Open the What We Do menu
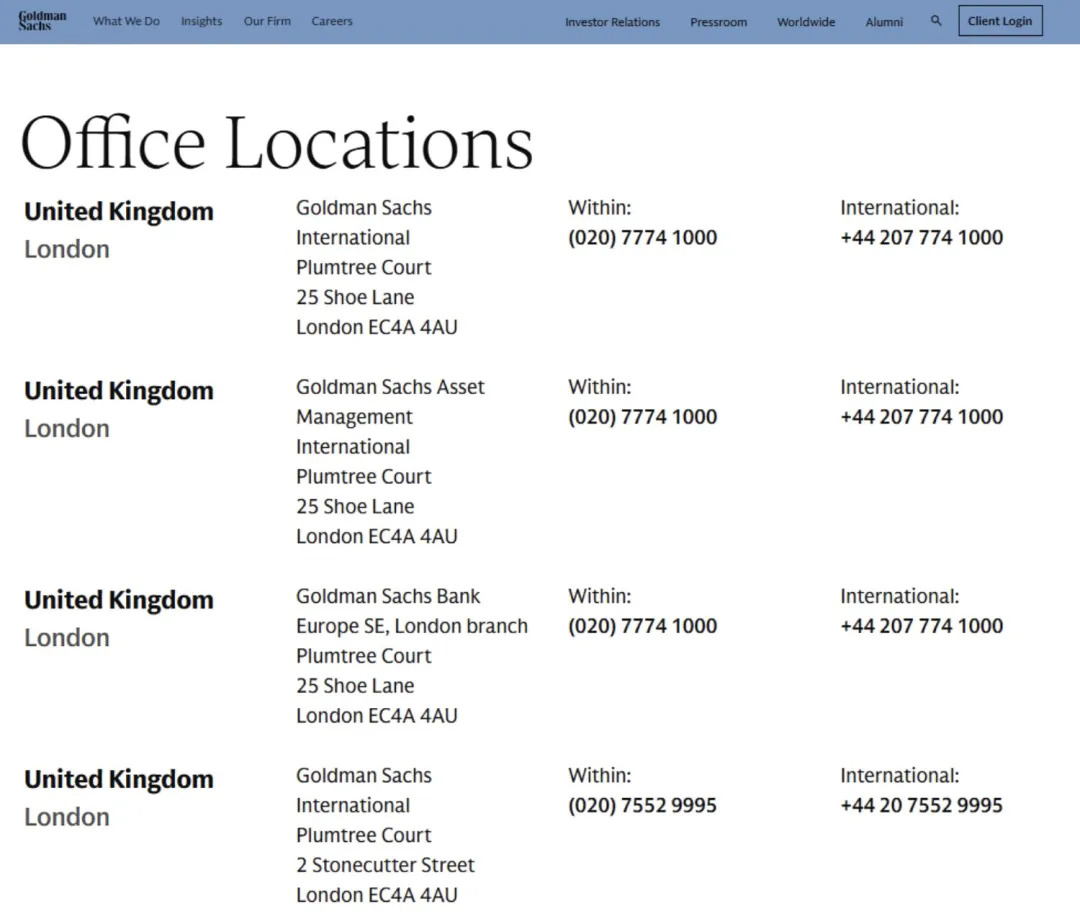 click(126, 21)
